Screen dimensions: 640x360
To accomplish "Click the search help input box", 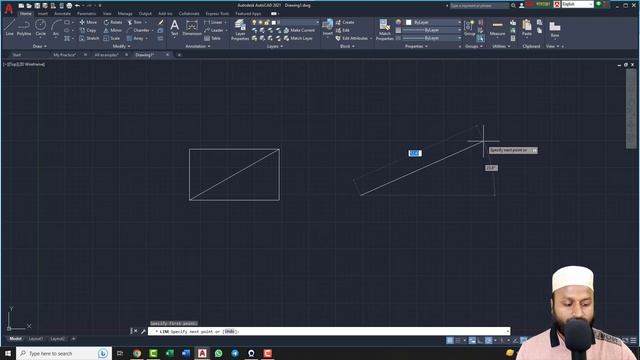I will [x=480, y=6].
